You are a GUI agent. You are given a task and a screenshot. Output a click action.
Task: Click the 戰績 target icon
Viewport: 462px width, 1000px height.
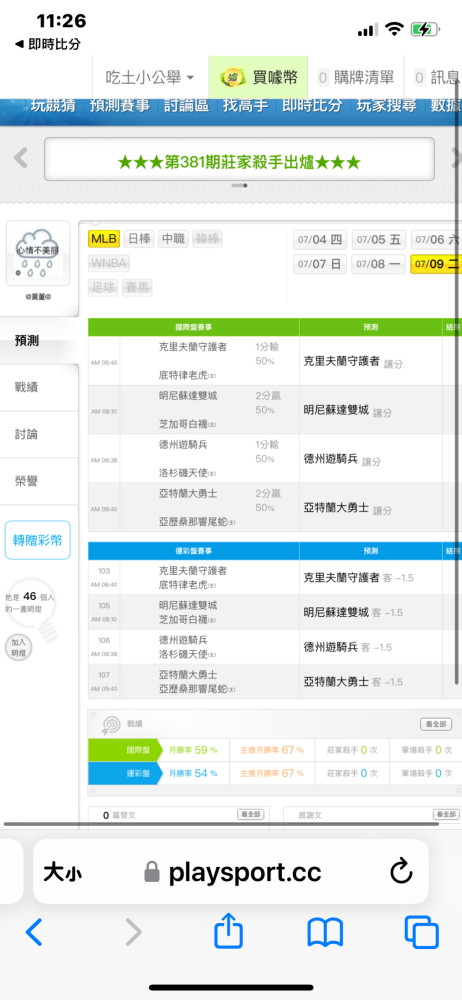(111, 724)
